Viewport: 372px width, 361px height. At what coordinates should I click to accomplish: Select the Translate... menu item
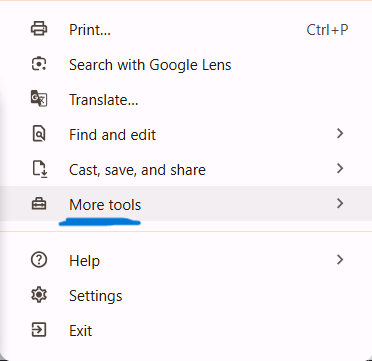click(186, 99)
